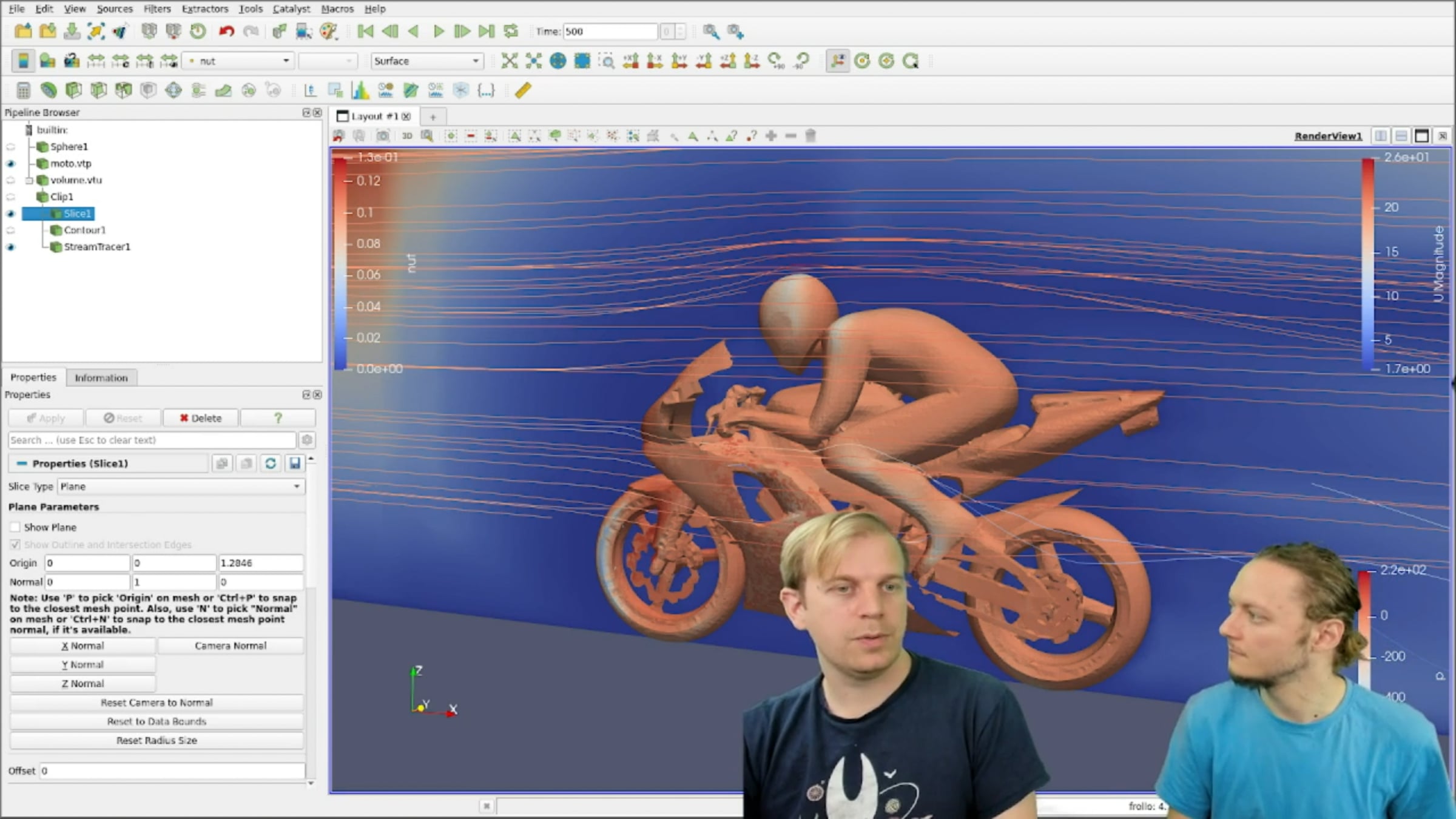1456x819 pixels.
Task: Click the Ruler measurement icon
Action: (523, 90)
